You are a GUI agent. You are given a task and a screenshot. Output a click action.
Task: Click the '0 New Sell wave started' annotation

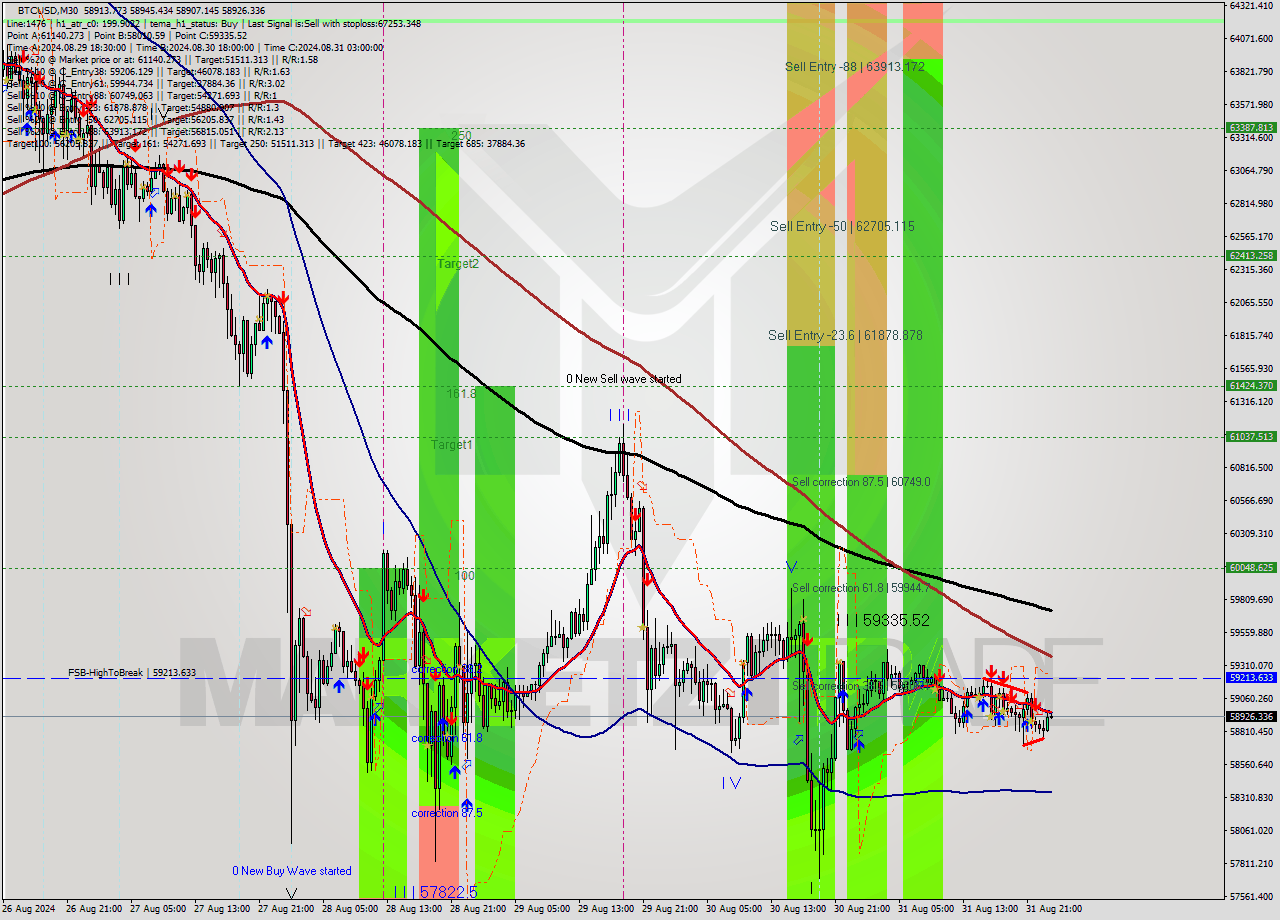coord(624,379)
